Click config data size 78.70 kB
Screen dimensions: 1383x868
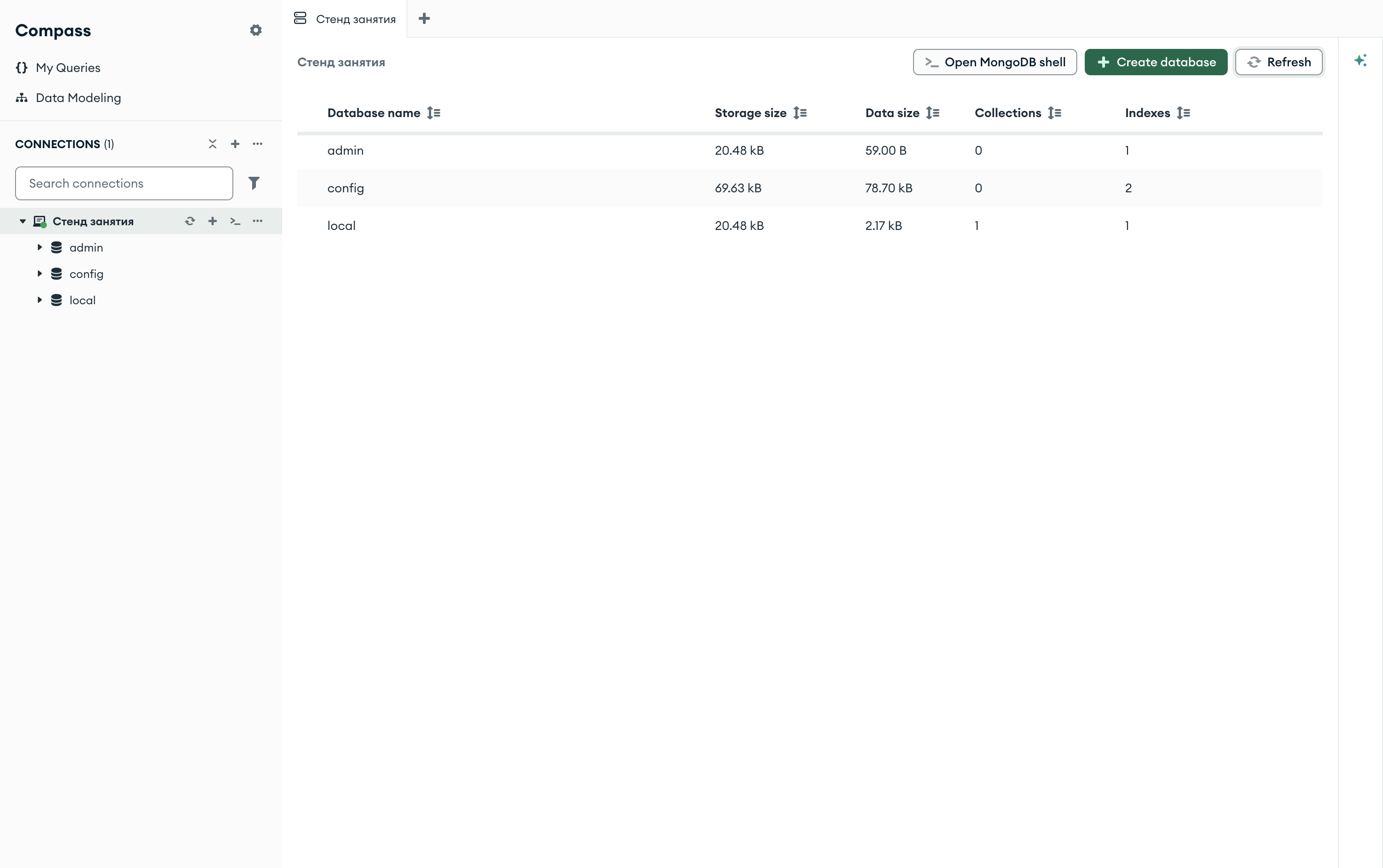click(889, 188)
